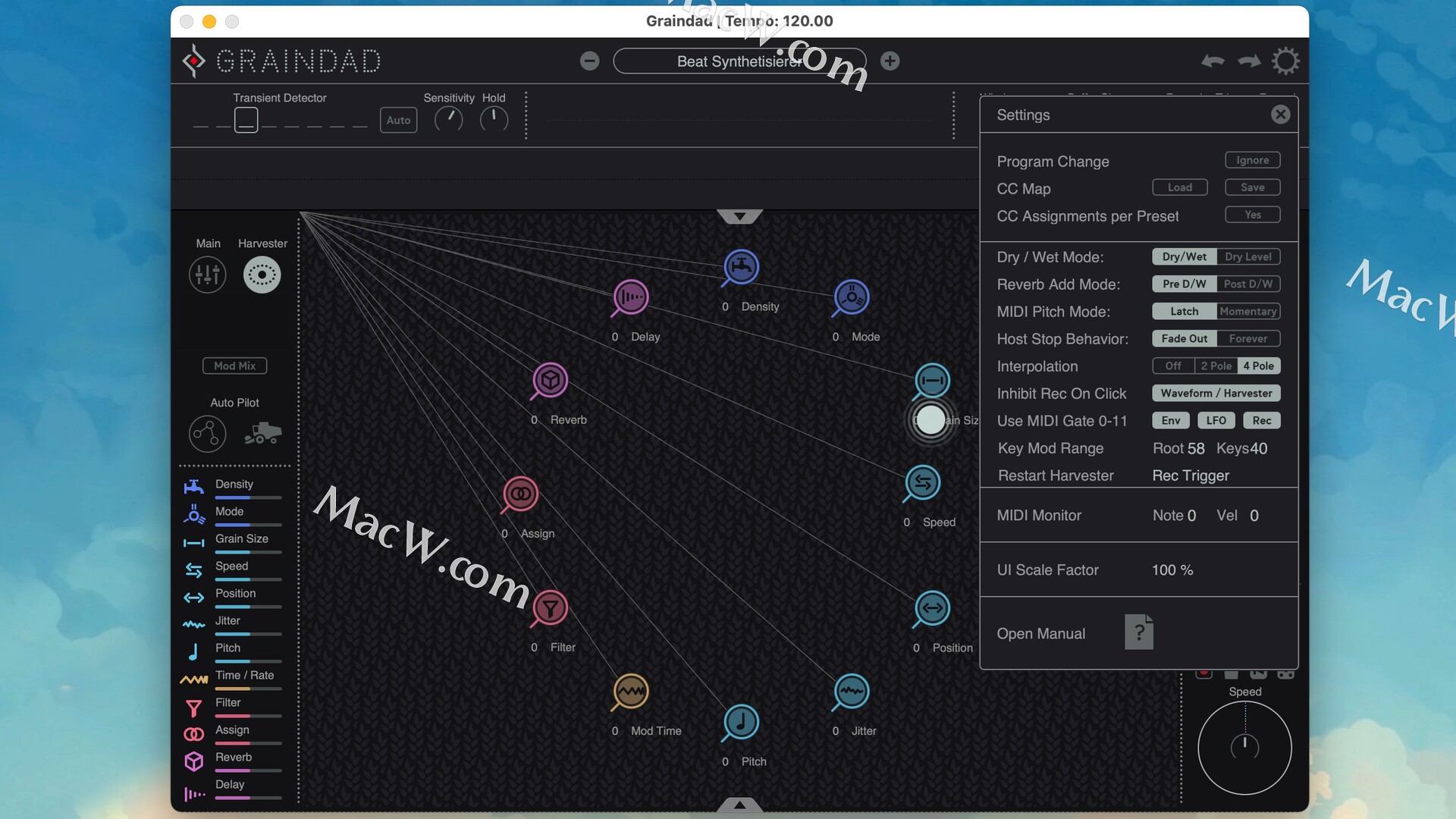Set Dry / Wet Mode to Dry Level
The width and height of the screenshot is (1456, 819).
click(1248, 257)
